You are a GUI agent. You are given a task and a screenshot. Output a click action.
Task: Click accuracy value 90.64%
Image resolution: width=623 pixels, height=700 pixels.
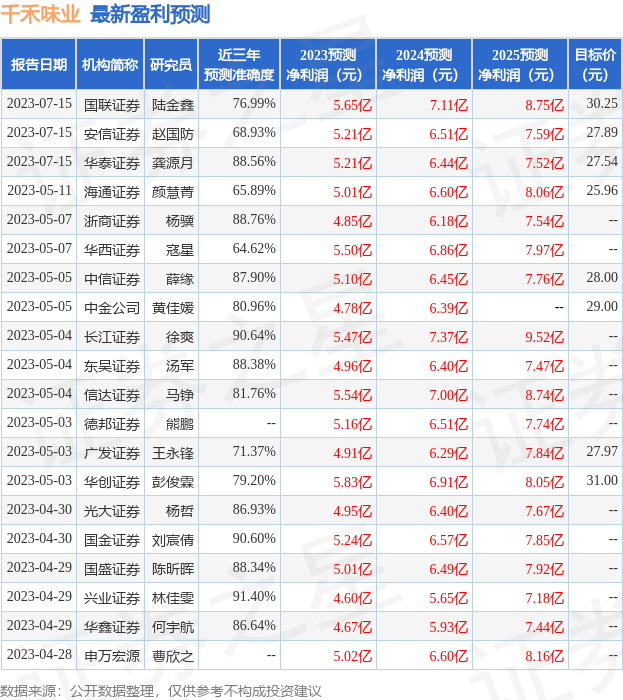pos(254,336)
